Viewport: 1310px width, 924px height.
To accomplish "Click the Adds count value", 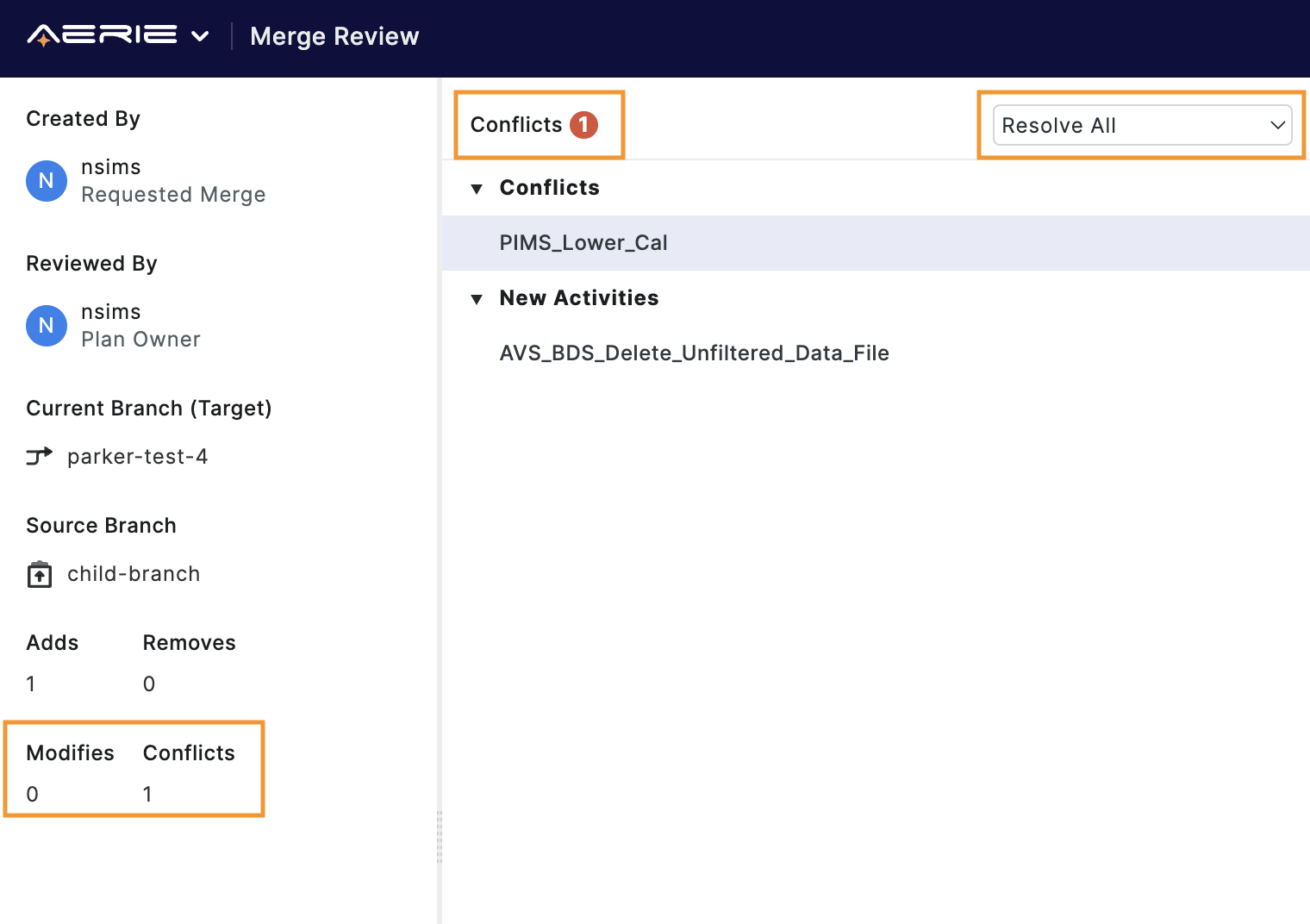I will click(x=31, y=684).
